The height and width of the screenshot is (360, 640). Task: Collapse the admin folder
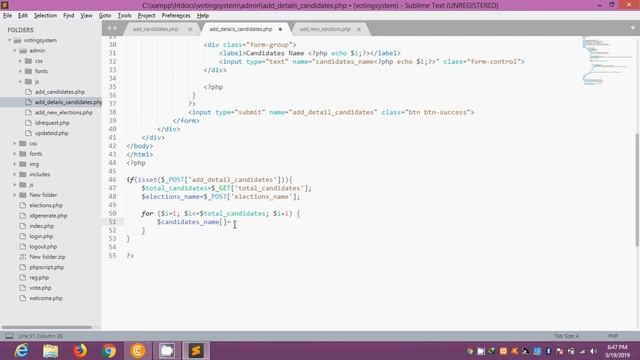click(x=15, y=51)
